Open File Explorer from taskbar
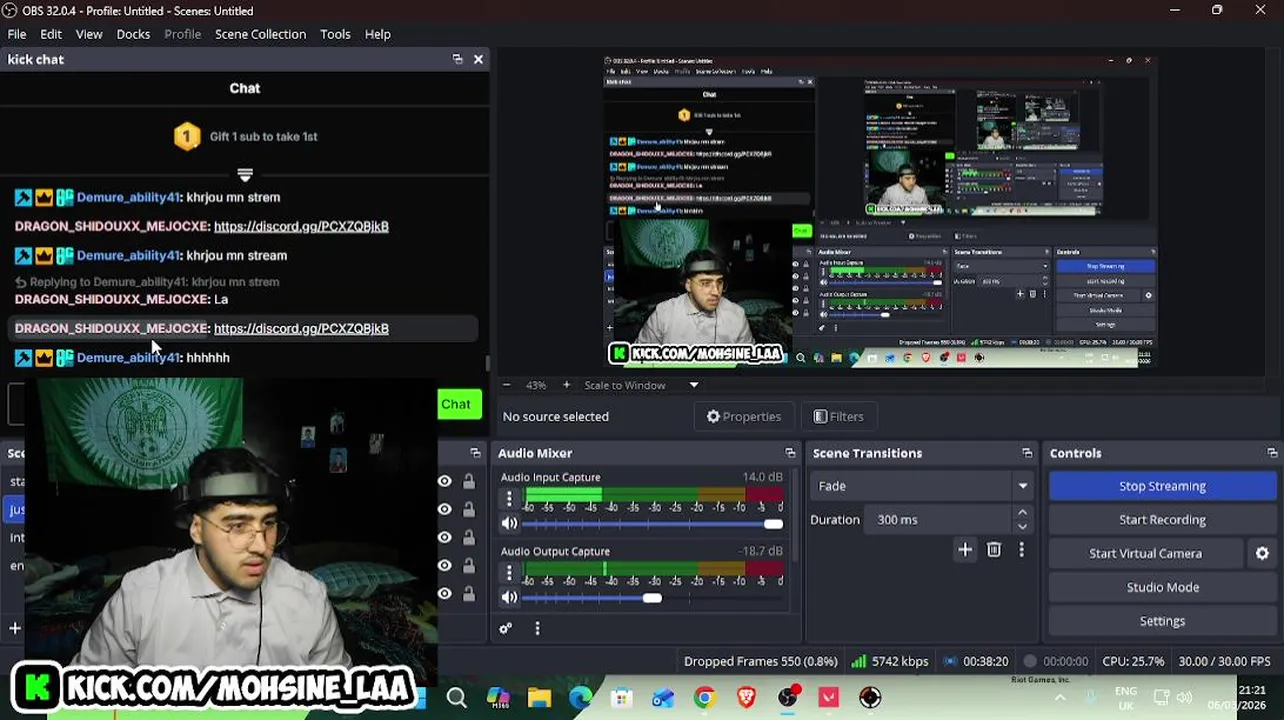 539,698
